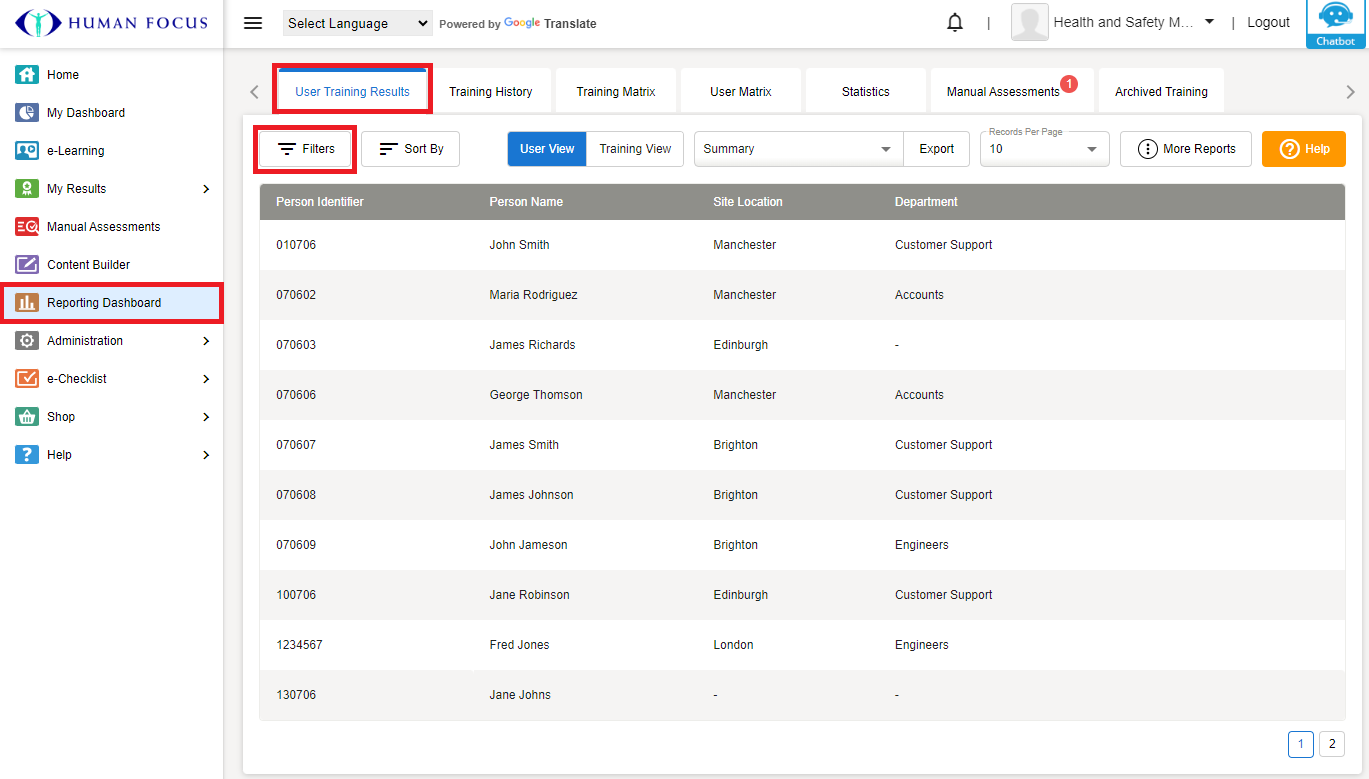The height and width of the screenshot is (779, 1369).
Task: Open the Select Language dropdown
Action: 357,23
